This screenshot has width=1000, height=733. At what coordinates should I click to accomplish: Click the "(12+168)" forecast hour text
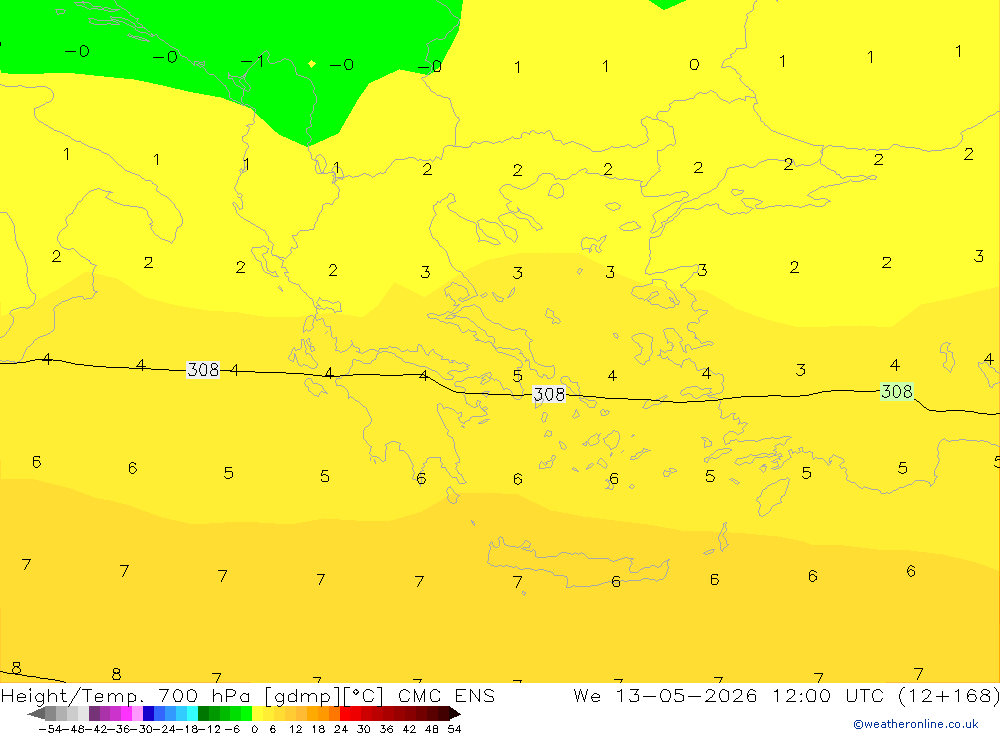(x=949, y=696)
